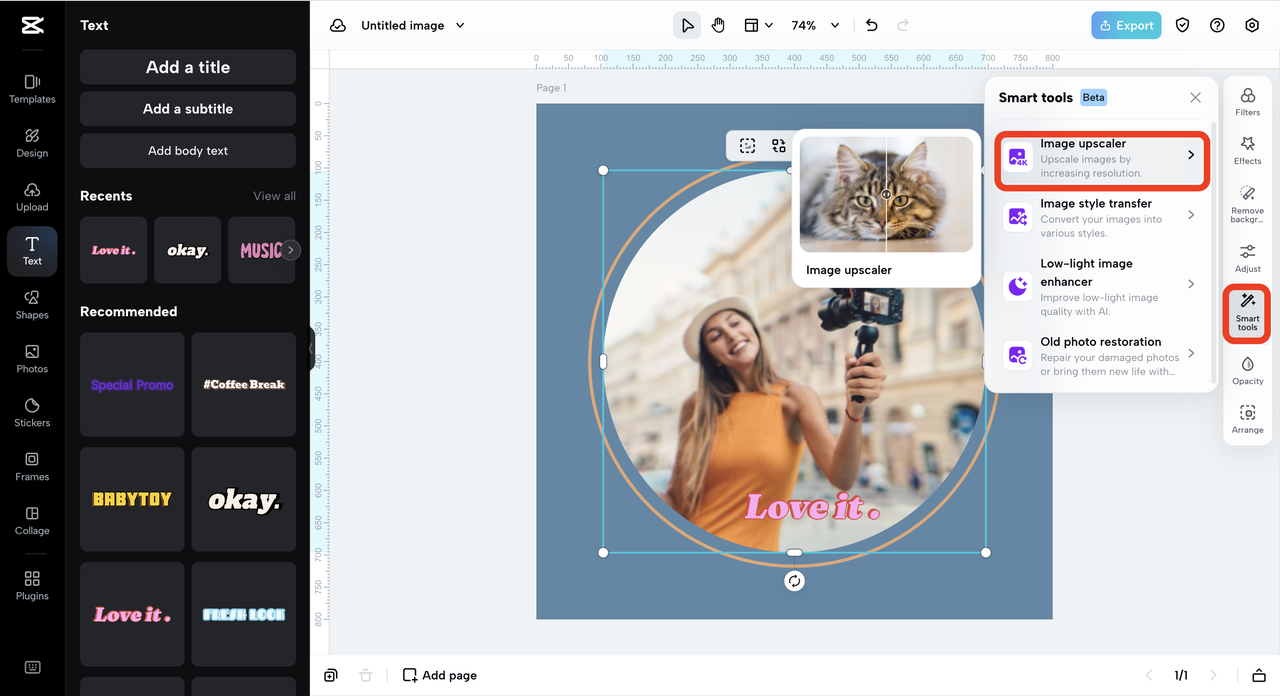Choose the FRESH LOOK text preset
The width and height of the screenshot is (1280, 696).
244,614
